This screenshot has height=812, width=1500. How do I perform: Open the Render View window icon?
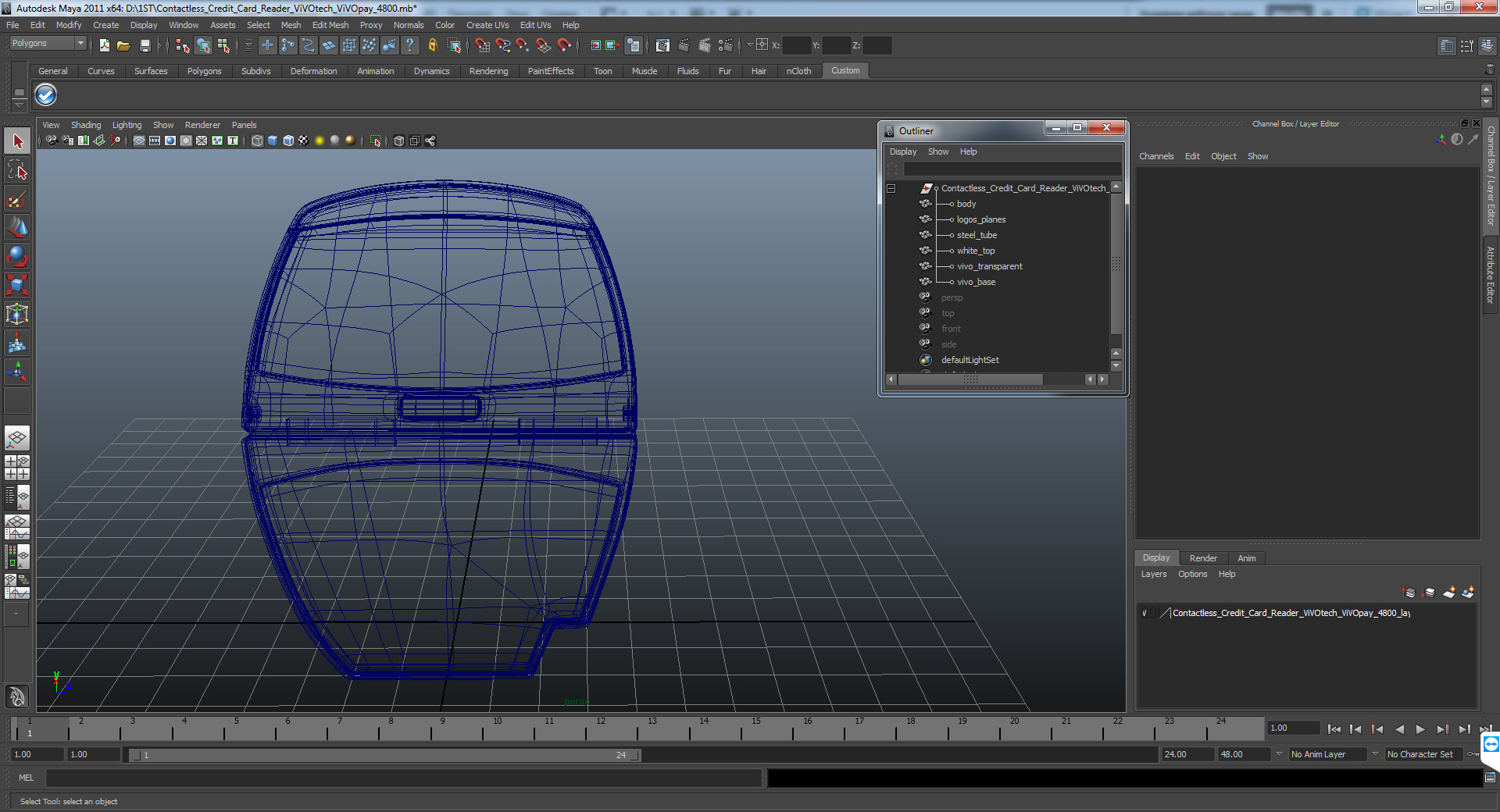pos(662,45)
